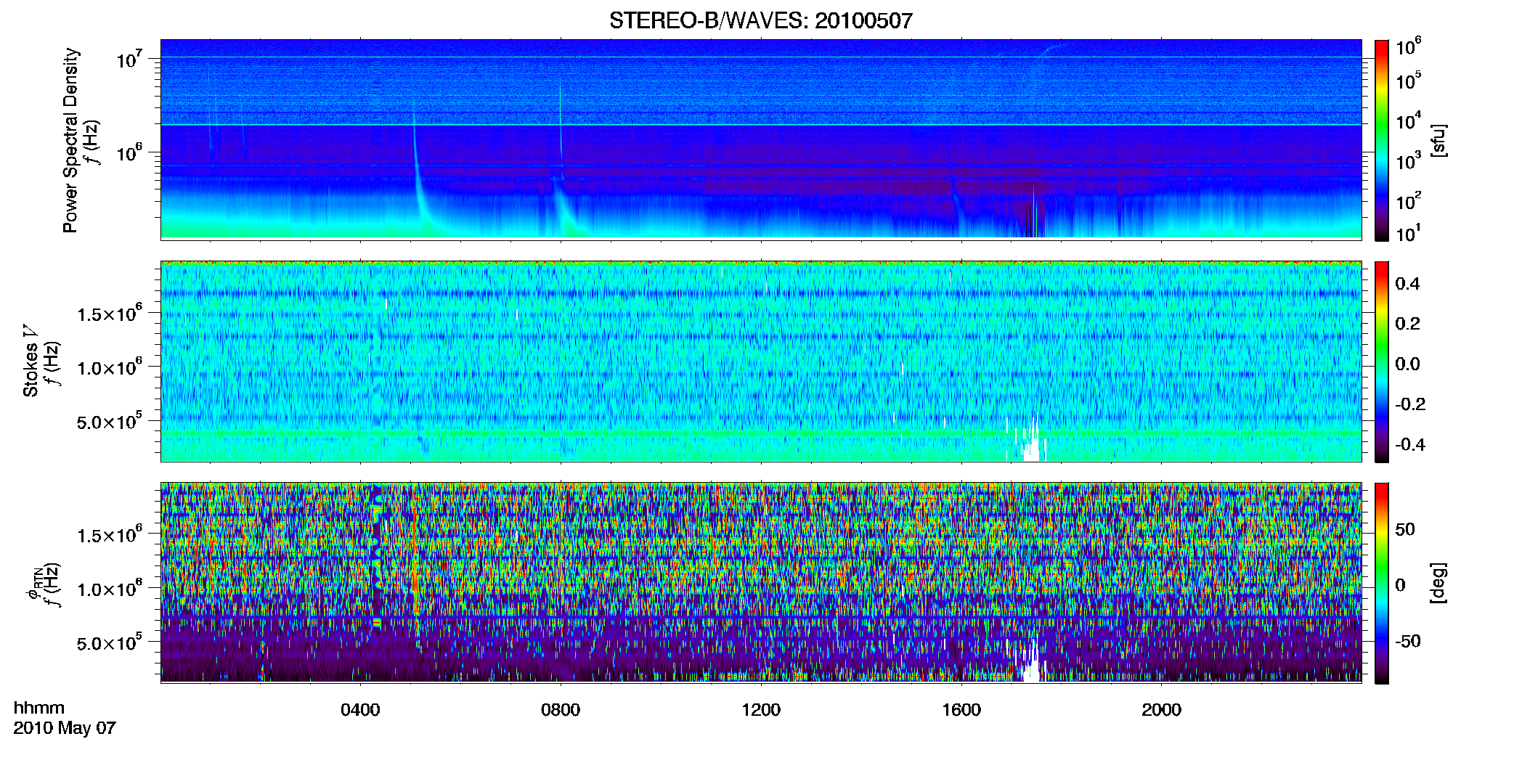This screenshot has width=1522, height=784.
Task: Click the phi RTN angle colorbar
Action: coord(1382,583)
